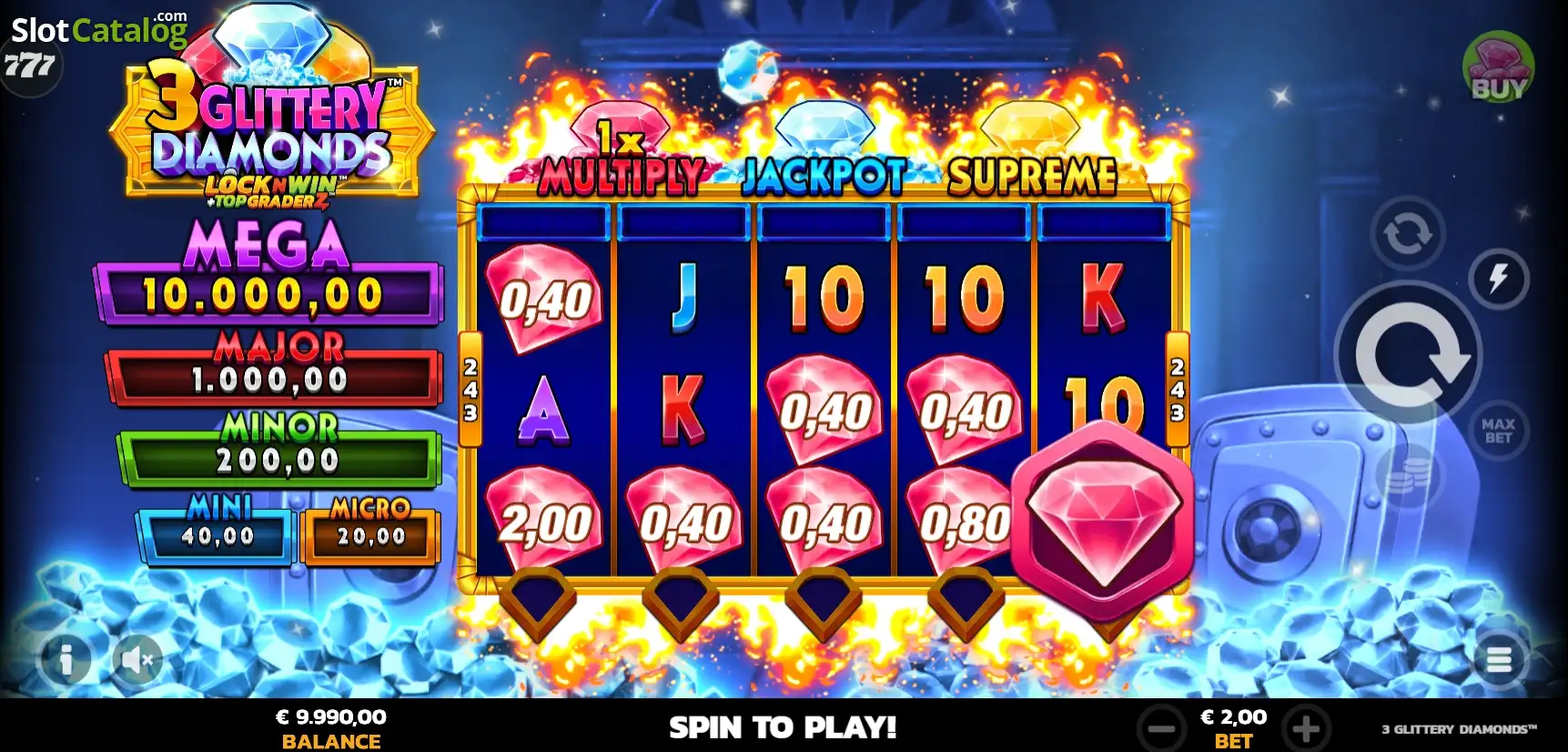Viewport: 1568px width, 752px height.
Task: Click the SlotCatalog.com logo
Action: tap(98, 30)
